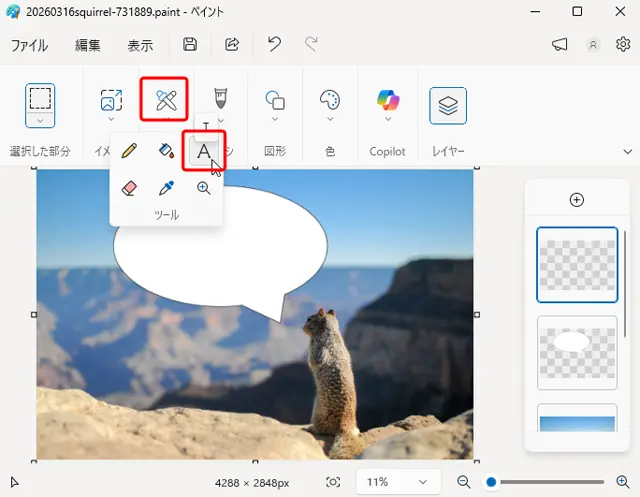Click the zoom out magnifier

click(x=464, y=482)
